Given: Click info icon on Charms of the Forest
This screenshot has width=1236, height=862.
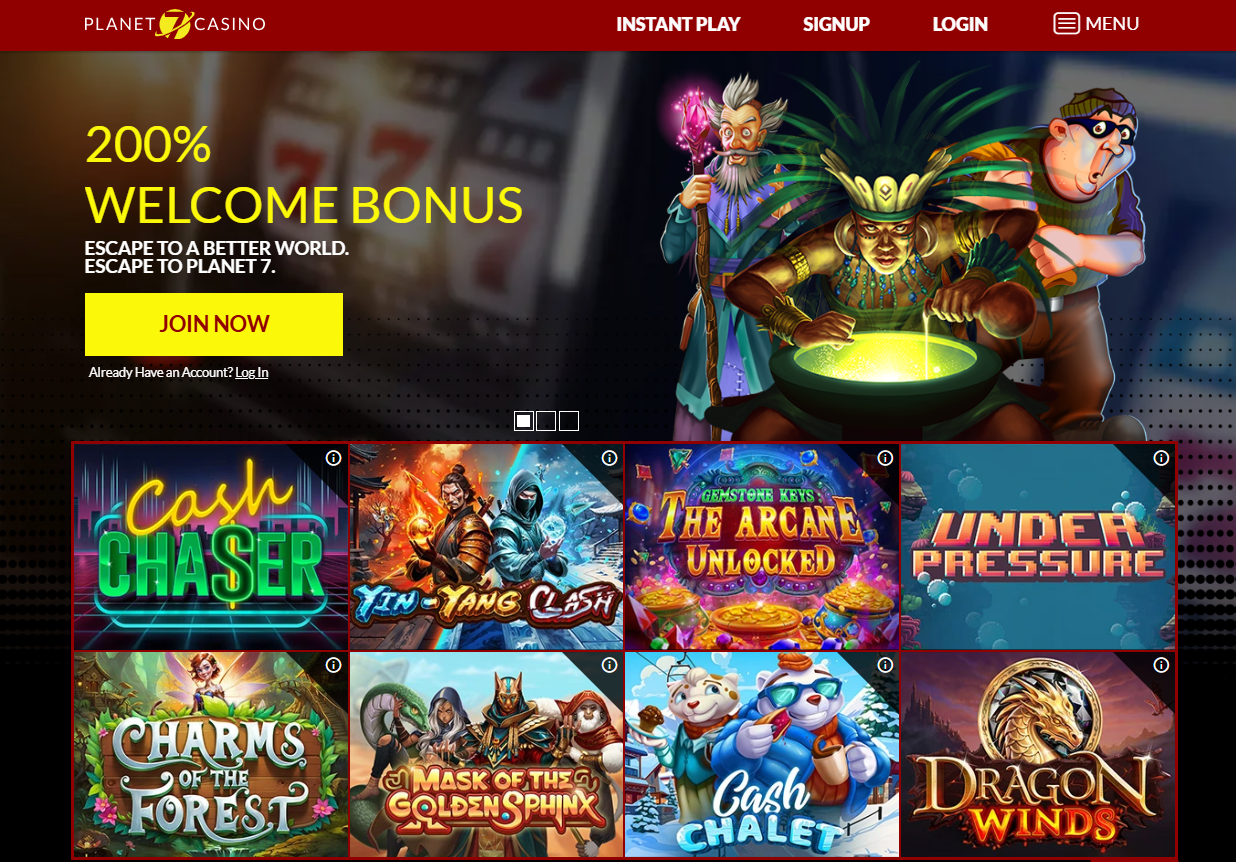Looking at the screenshot, I should click(334, 665).
